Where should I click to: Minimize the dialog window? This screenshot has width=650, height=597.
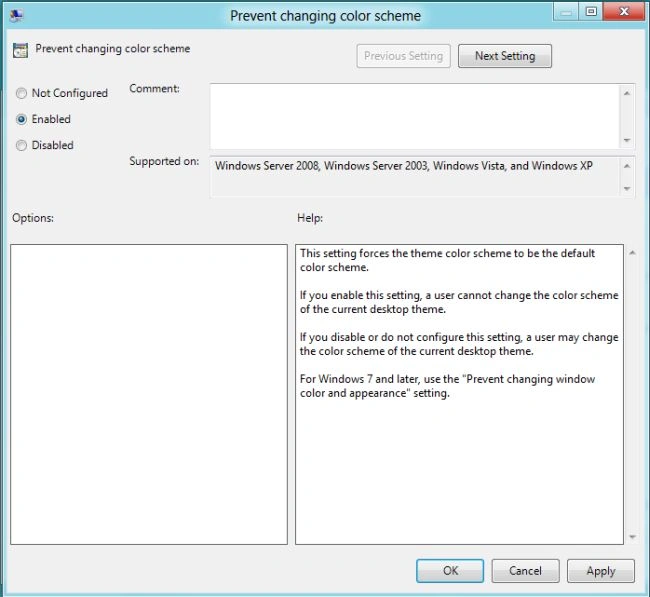coord(565,12)
